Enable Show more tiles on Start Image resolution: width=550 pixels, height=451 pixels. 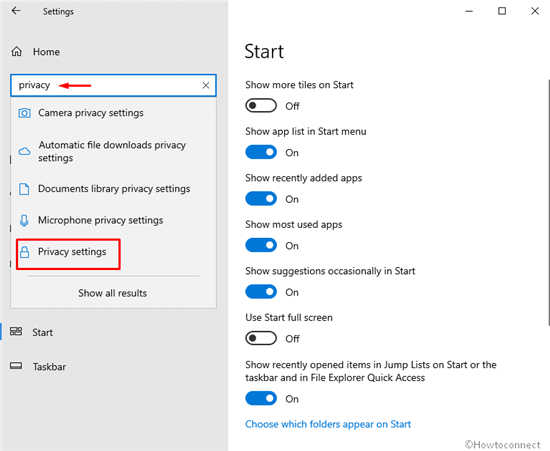tap(261, 106)
